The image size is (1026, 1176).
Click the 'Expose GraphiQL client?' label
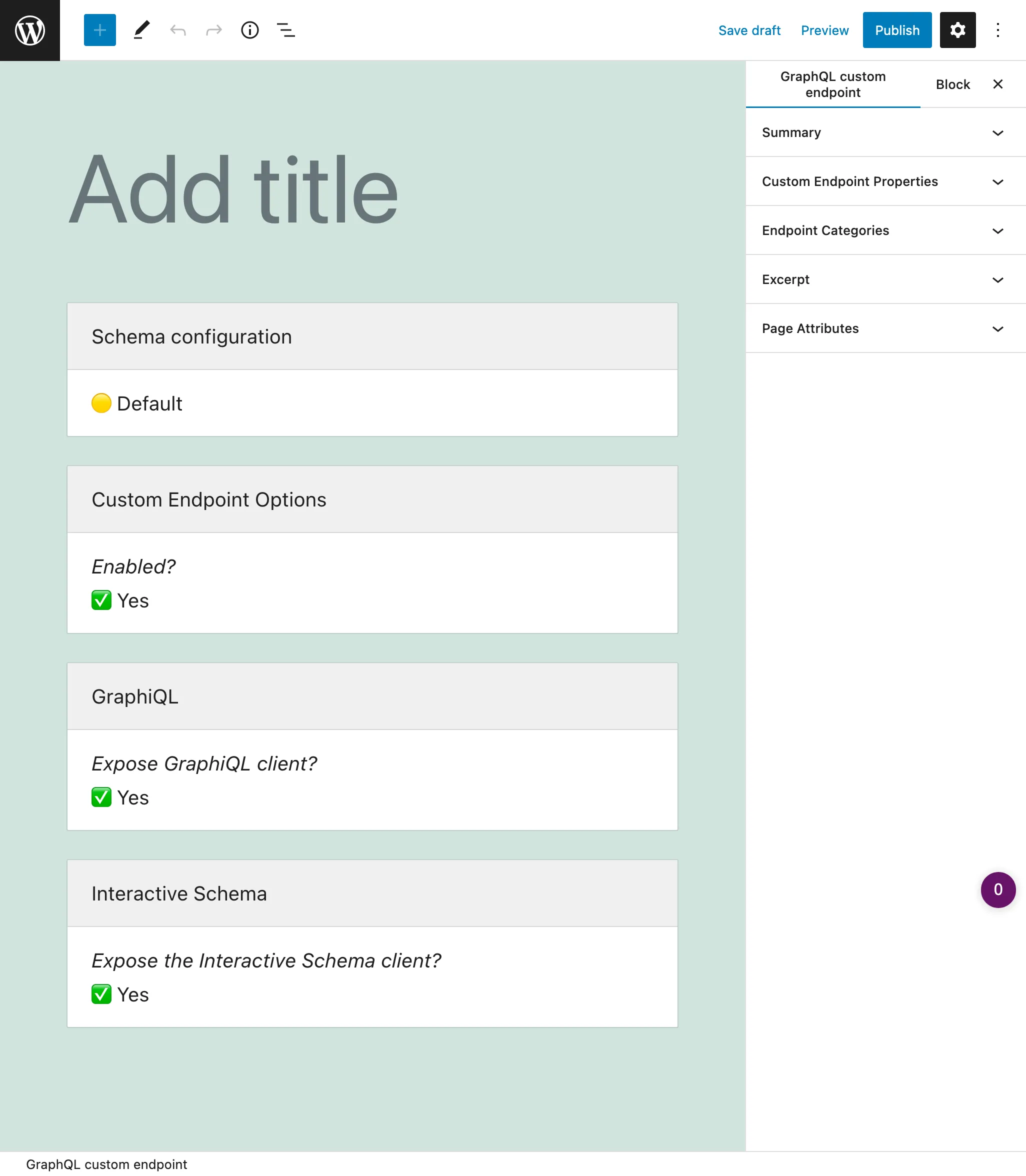tap(204, 763)
